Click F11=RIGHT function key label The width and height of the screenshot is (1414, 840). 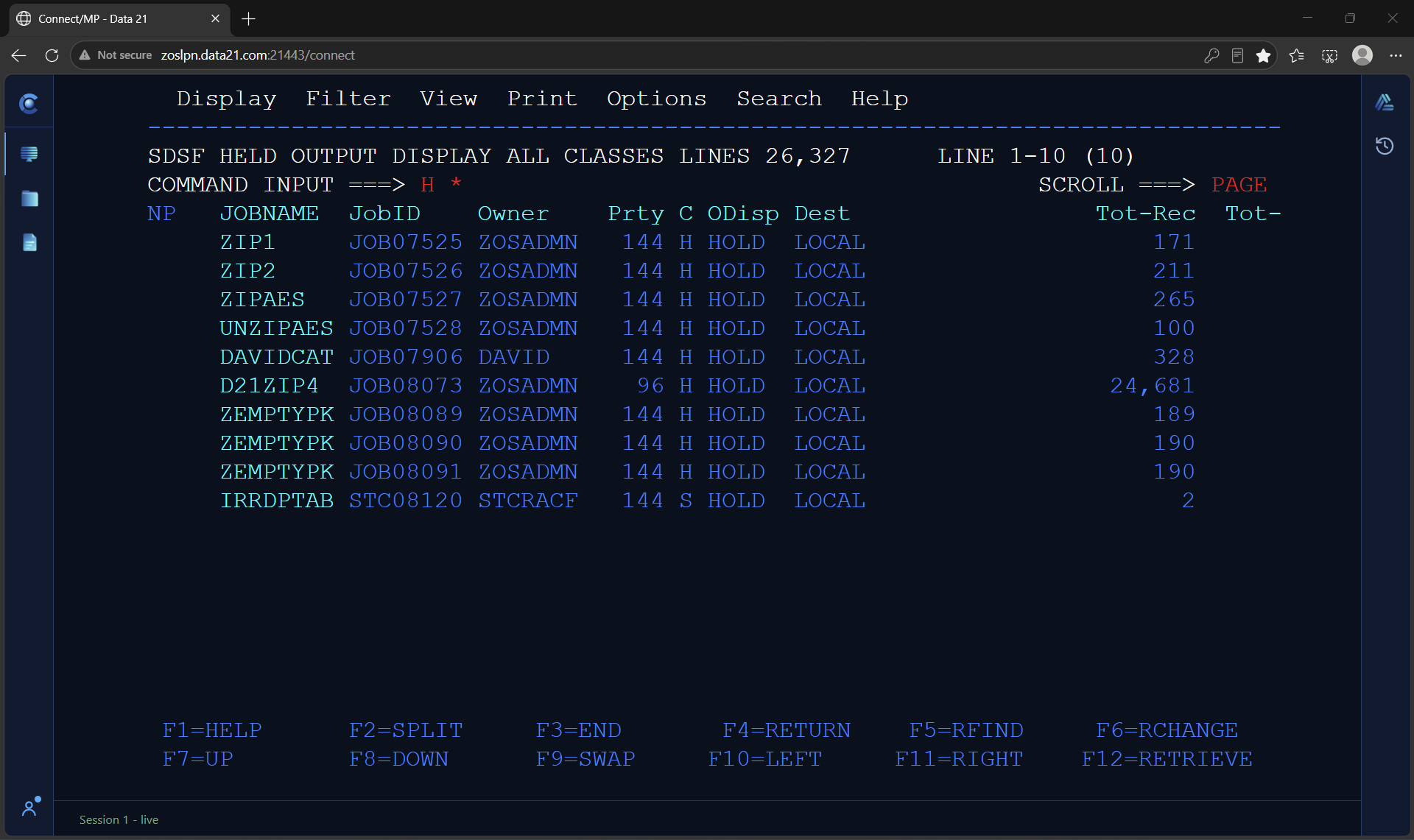click(960, 759)
